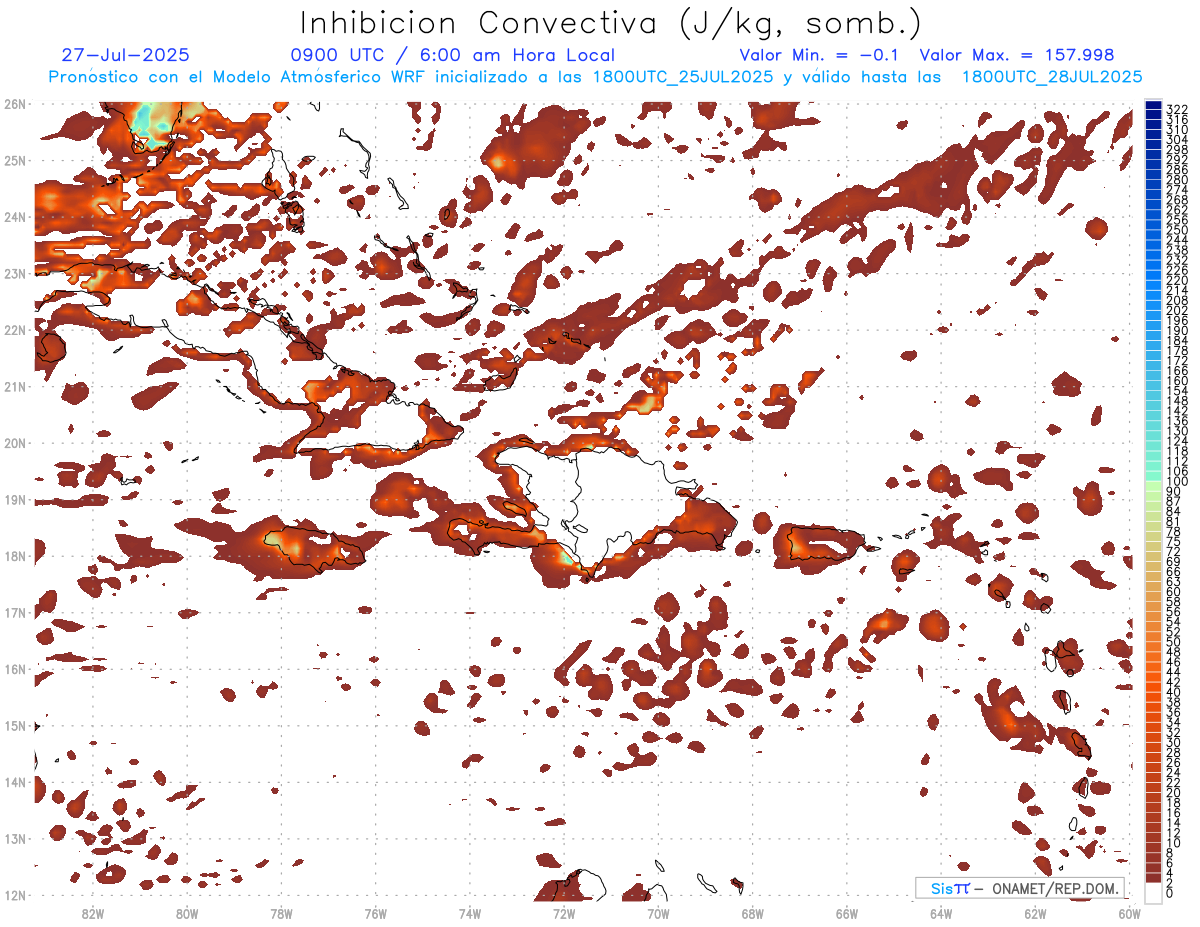The width and height of the screenshot is (1200, 927).
Task: Click the 25N latitude label
Action: (x=15, y=160)
